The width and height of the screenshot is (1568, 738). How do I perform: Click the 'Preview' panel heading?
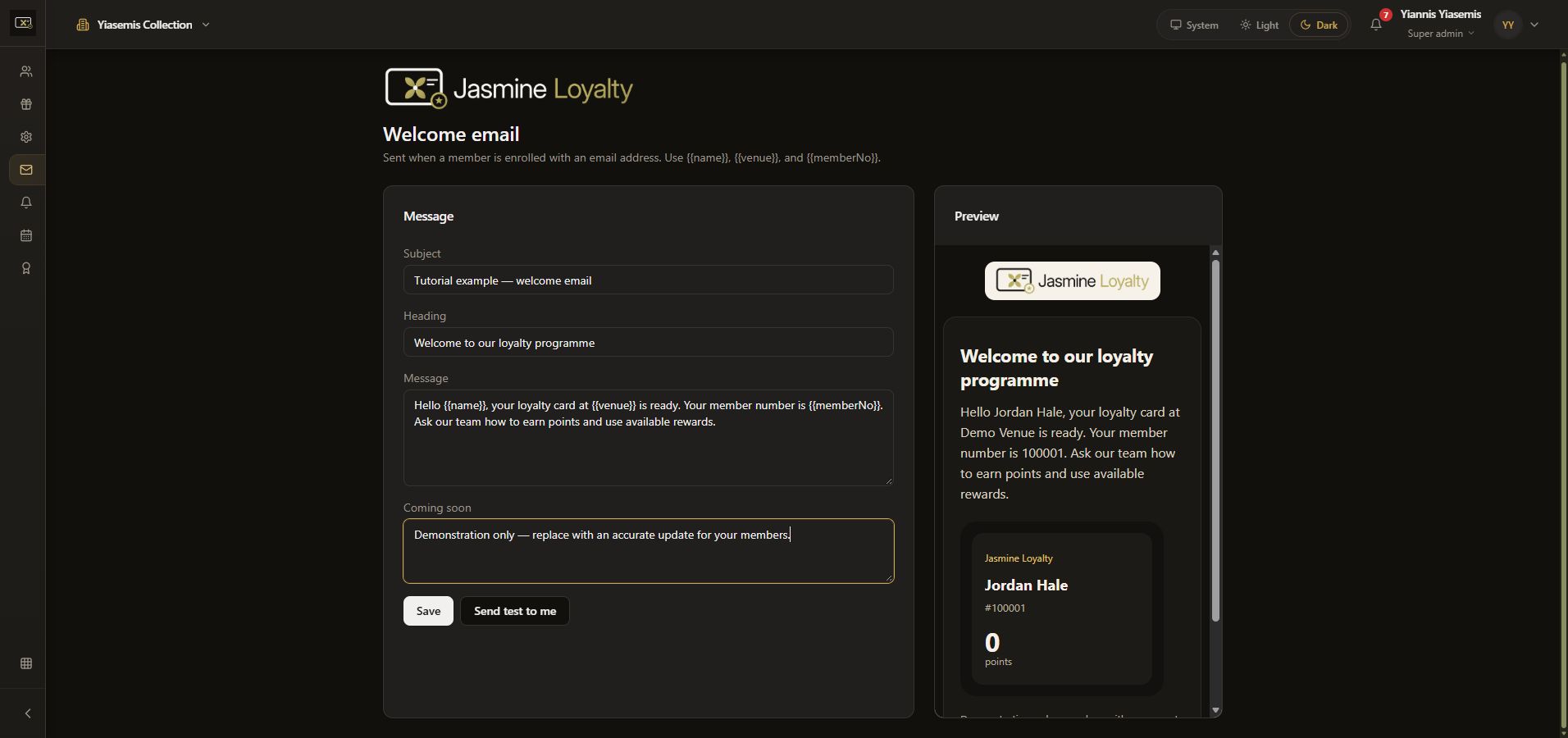976,216
